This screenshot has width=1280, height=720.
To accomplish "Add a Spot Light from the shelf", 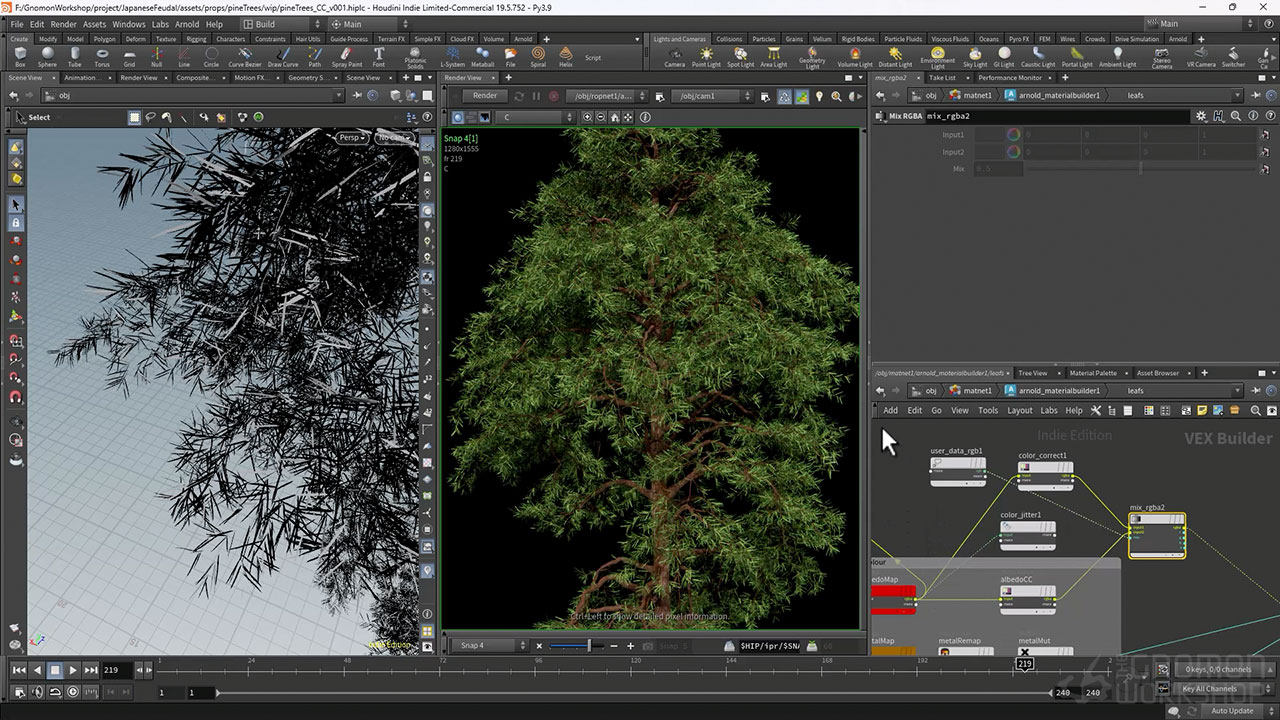I will pyautogui.click(x=740, y=57).
